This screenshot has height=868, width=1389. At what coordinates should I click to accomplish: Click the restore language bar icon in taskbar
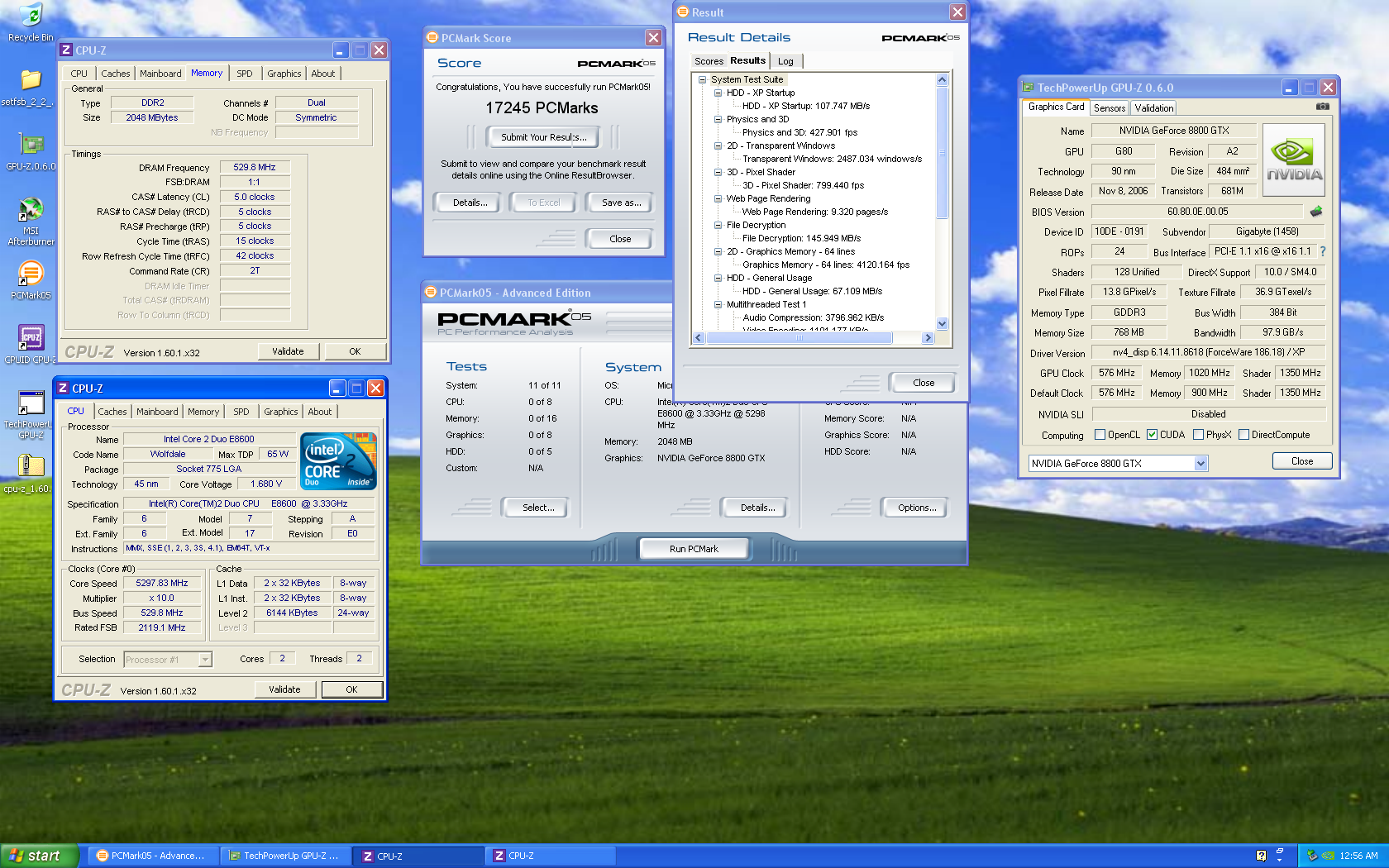[1280, 851]
